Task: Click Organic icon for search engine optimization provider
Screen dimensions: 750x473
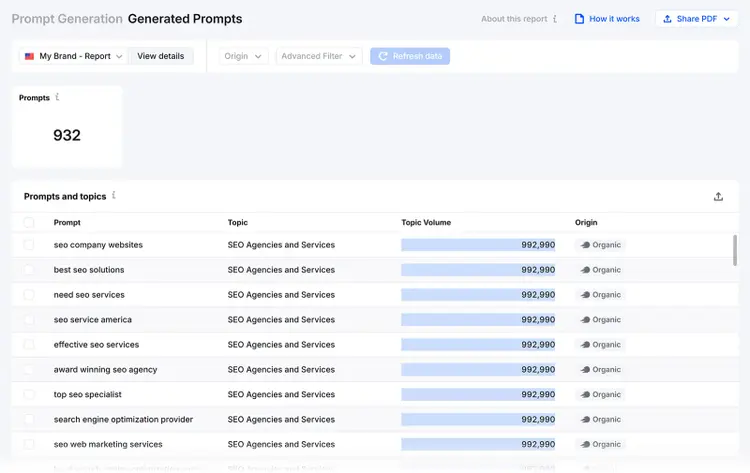Action: coord(585,419)
